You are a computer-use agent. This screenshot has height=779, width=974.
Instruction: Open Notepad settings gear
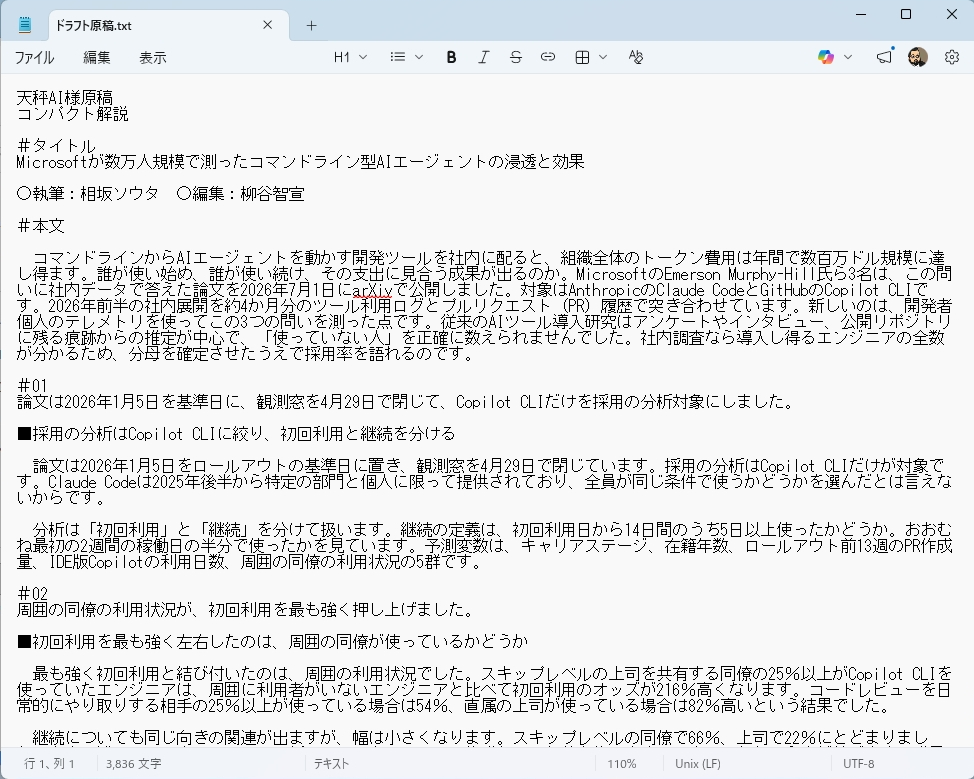point(952,57)
